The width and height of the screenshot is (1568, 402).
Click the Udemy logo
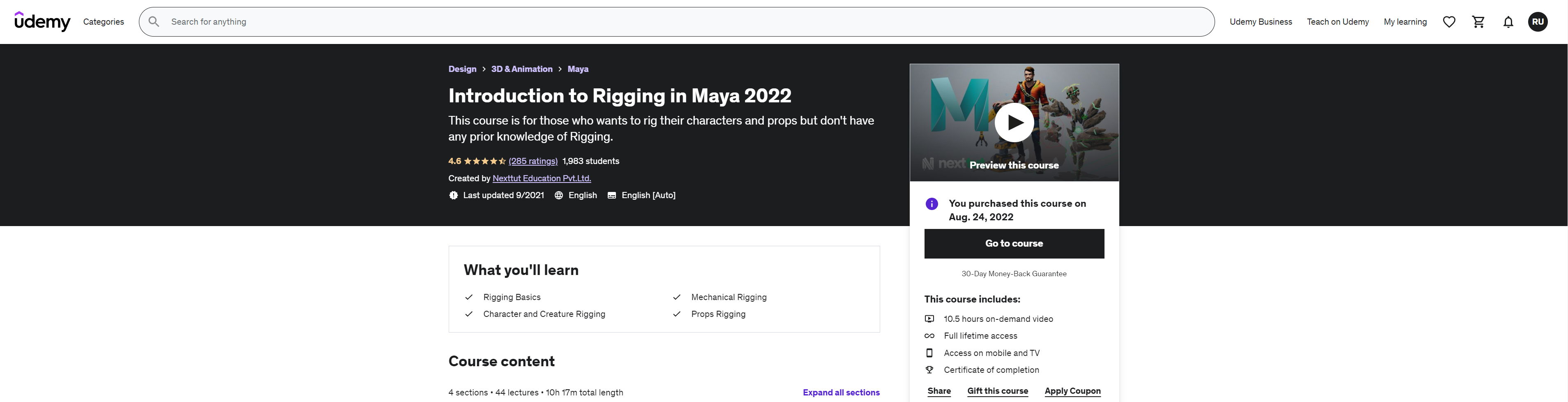[42, 22]
